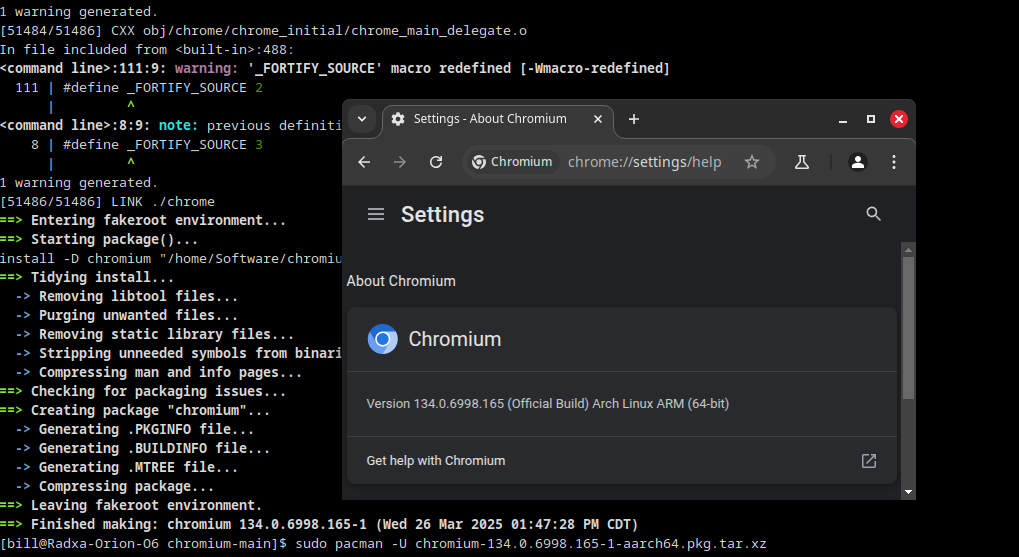1019x557 pixels.
Task: Click terminal line 'Generating .BUILDINFO file...'
Action: pos(142,448)
